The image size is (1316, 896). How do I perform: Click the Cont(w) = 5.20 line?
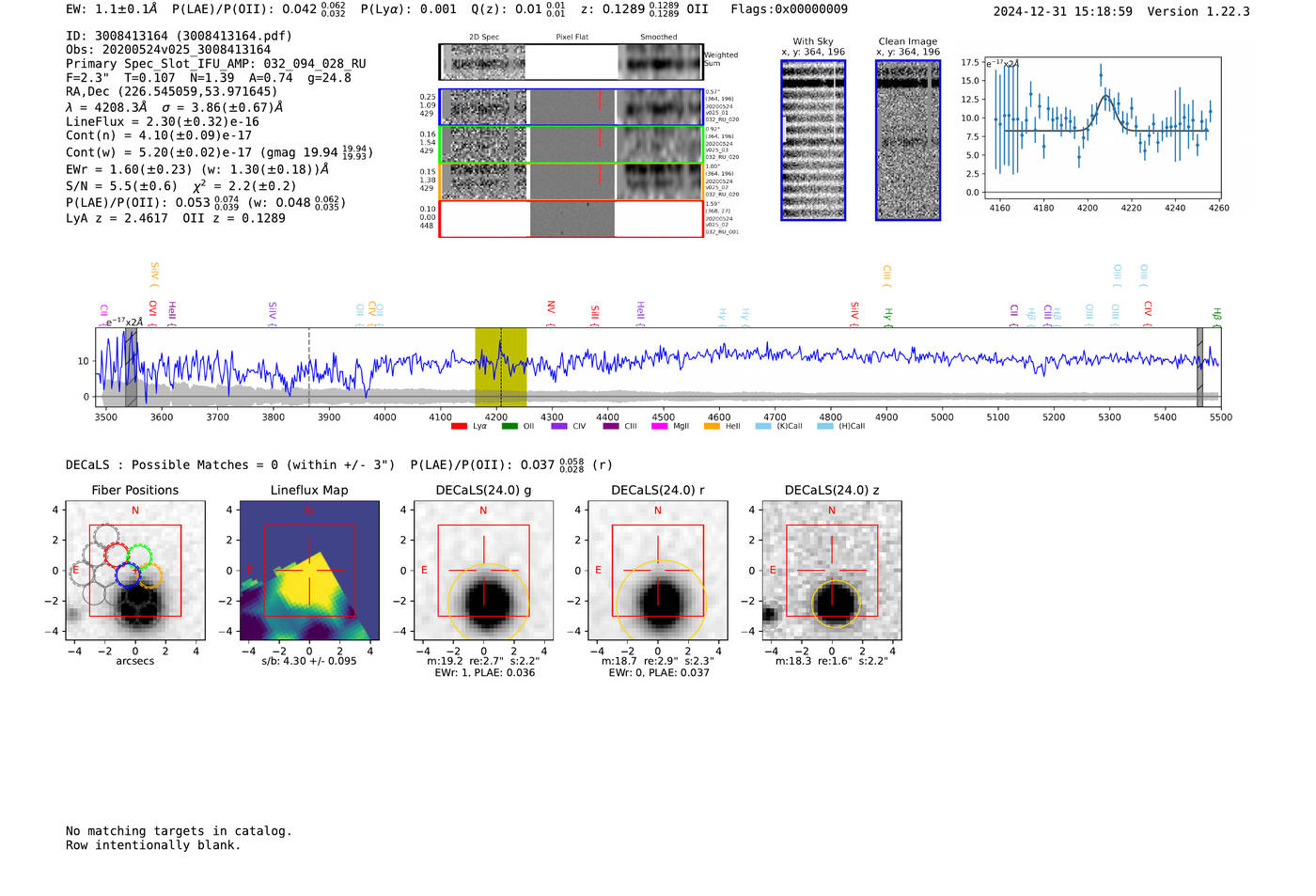pos(219,151)
